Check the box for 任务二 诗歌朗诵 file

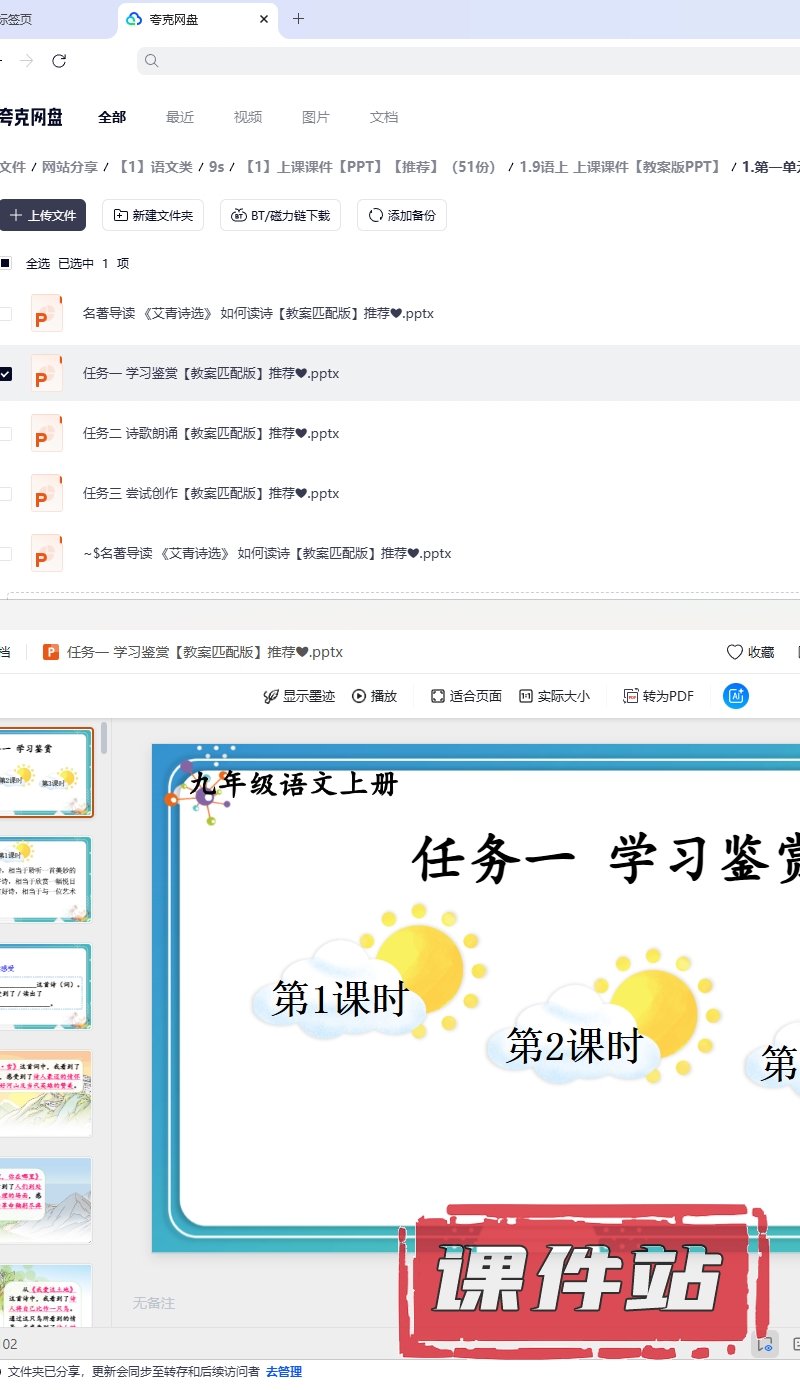[6, 434]
